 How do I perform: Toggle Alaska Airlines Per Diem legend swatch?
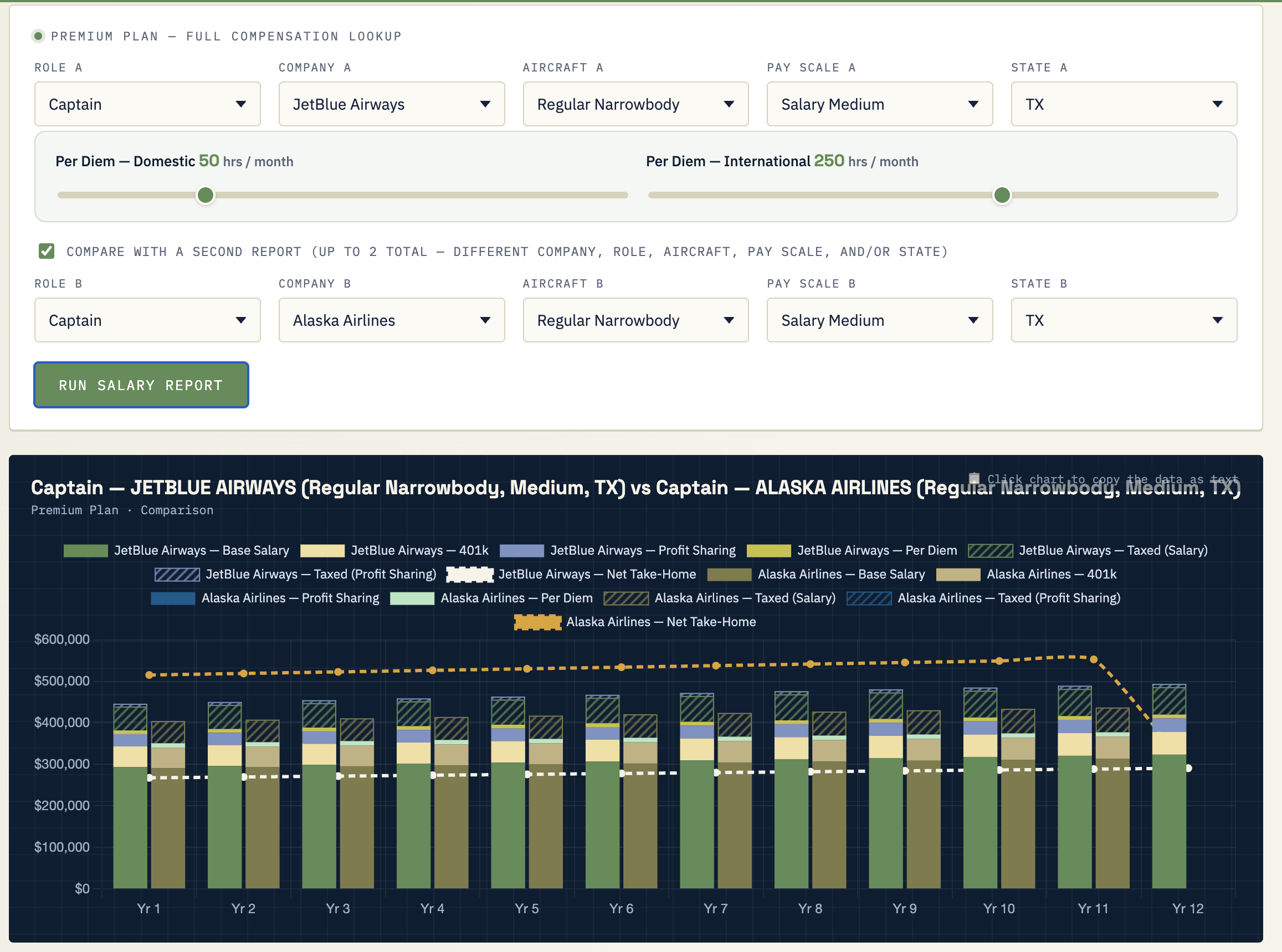click(x=412, y=598)
